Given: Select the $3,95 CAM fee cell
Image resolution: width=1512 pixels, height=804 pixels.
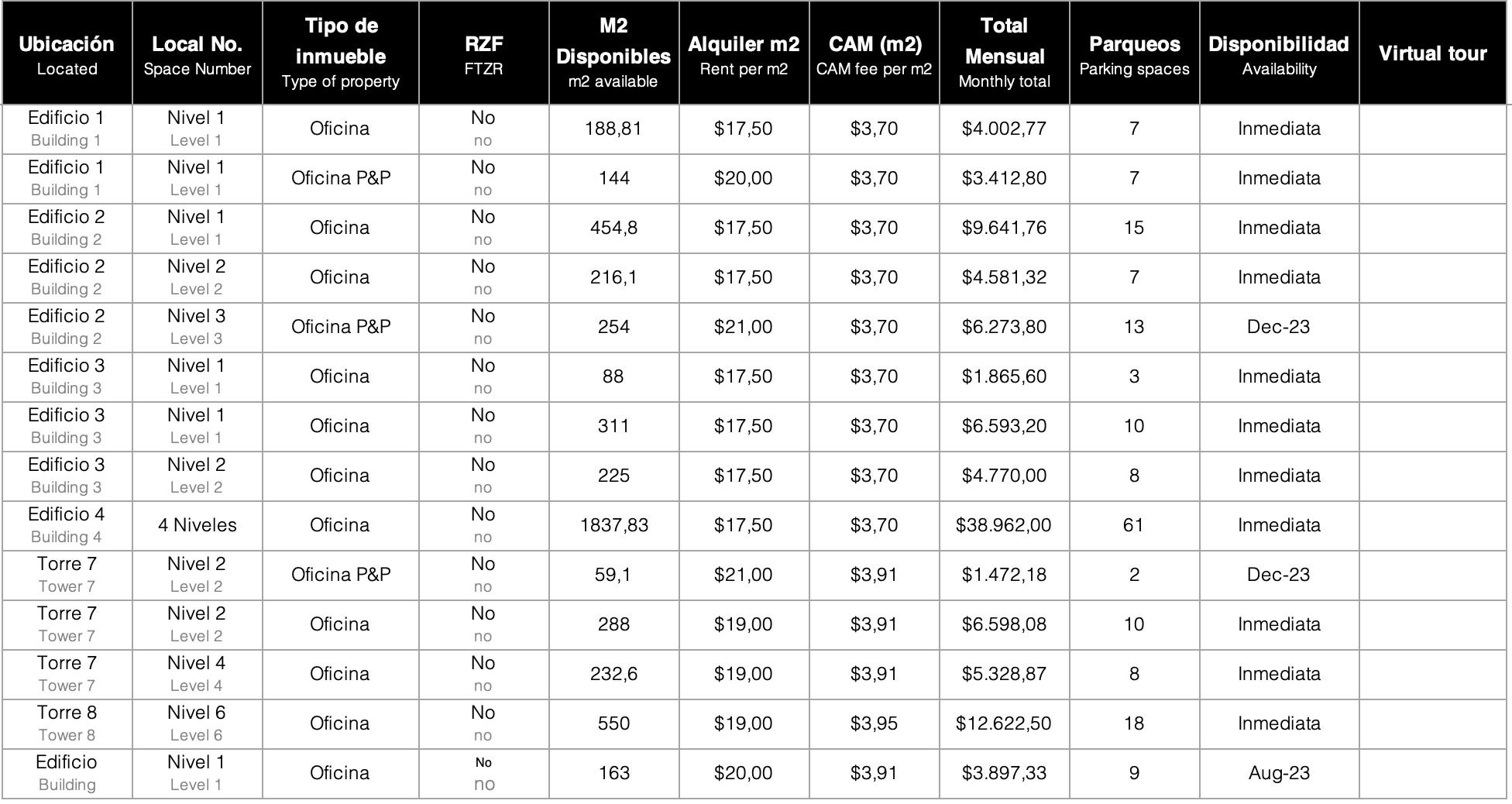Looking at the screenshot, I should click(874, 724).
